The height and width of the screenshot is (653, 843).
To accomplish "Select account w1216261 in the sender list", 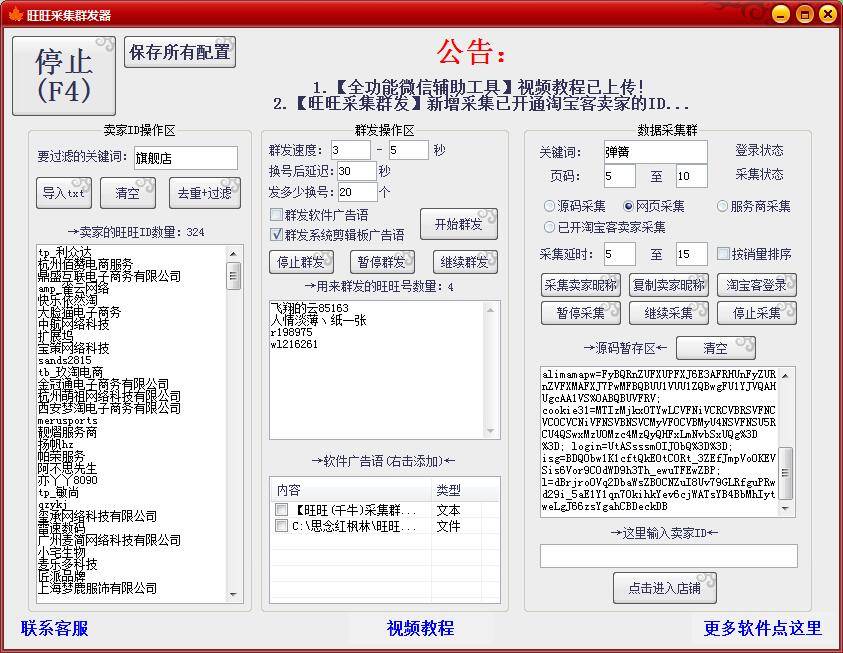I will click(x=294, y=344).
